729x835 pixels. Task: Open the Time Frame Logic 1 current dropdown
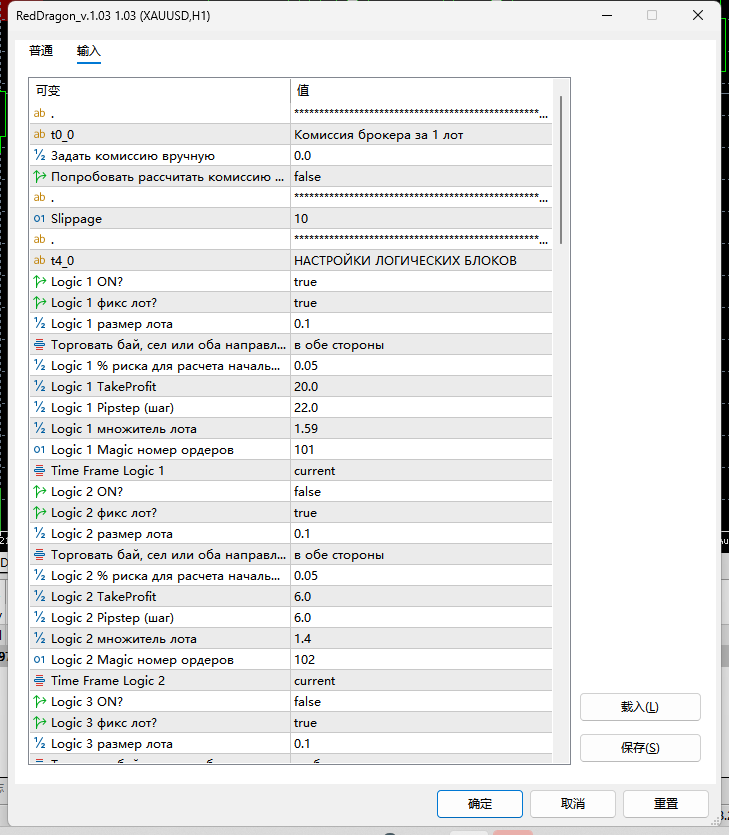tap(421, 471)
